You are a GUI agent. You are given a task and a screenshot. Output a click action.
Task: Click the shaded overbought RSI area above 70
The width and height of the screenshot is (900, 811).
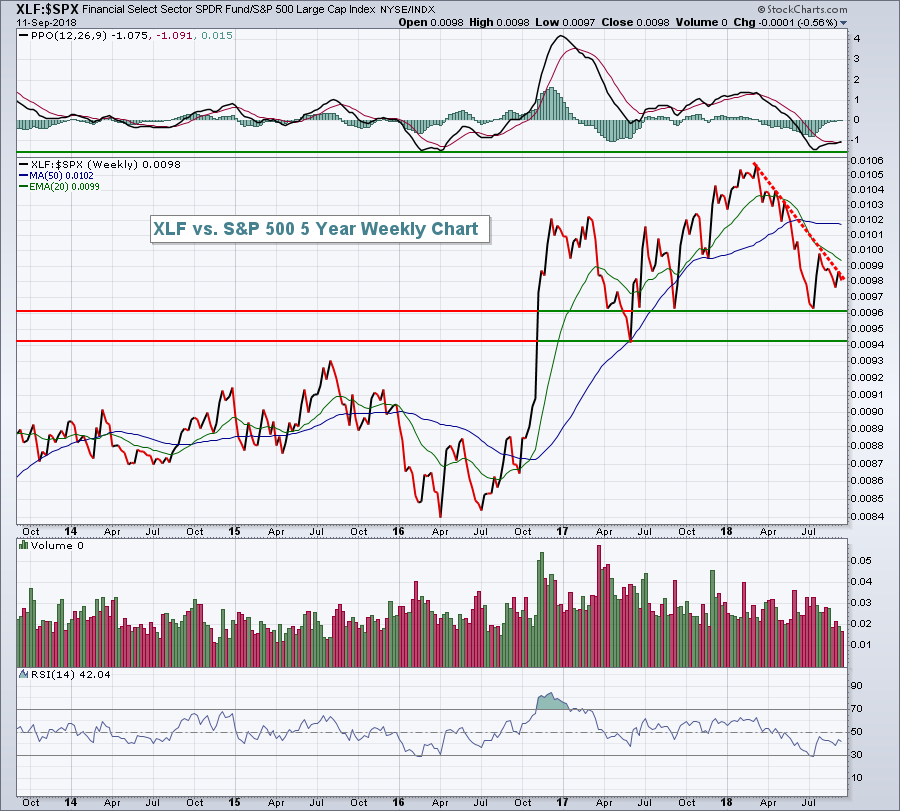click(550, 701)
